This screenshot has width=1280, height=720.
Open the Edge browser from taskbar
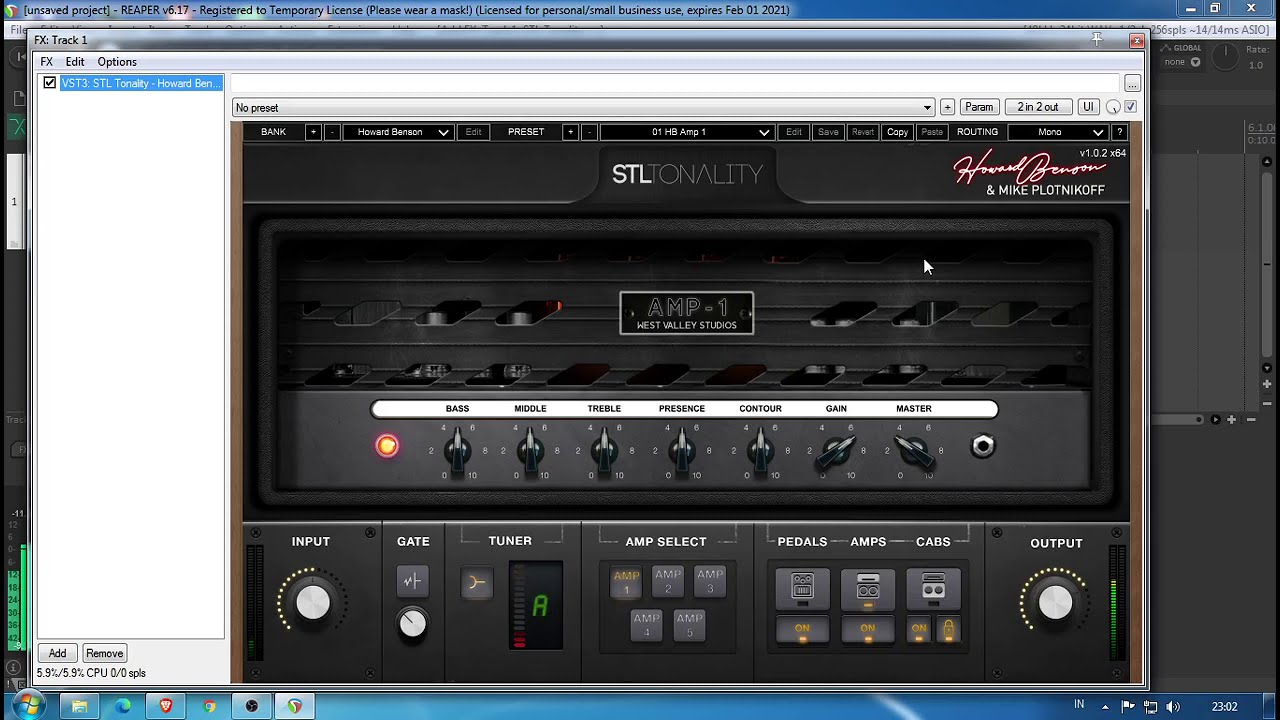[123, 706]
